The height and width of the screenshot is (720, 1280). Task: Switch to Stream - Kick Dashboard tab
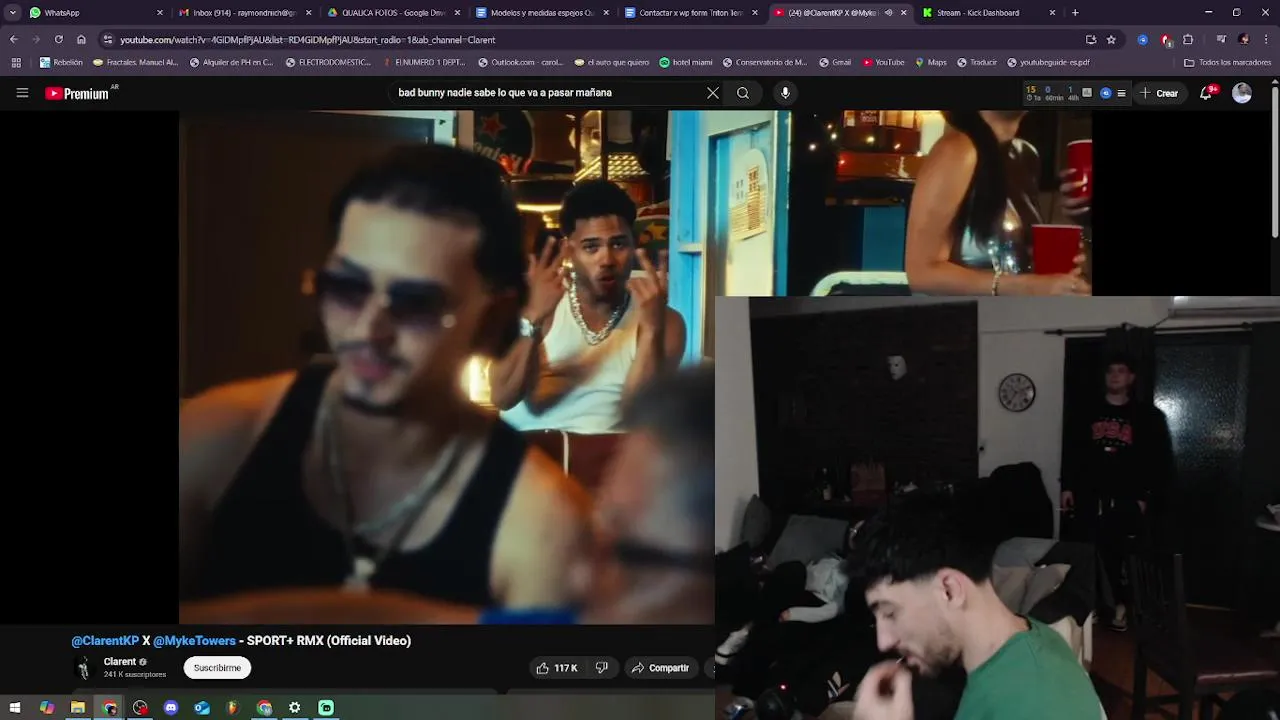[x=985, y=13]
